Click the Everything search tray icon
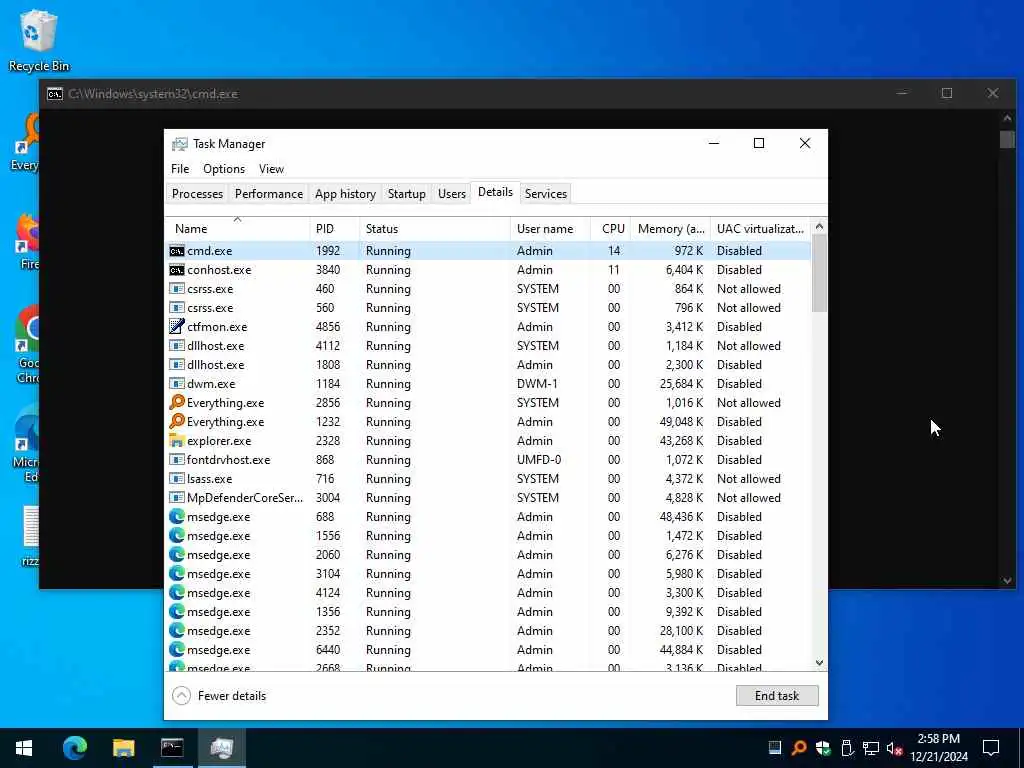Viewport: 1024px width, 768px height. pyautogui.click(x=798, y=748)
